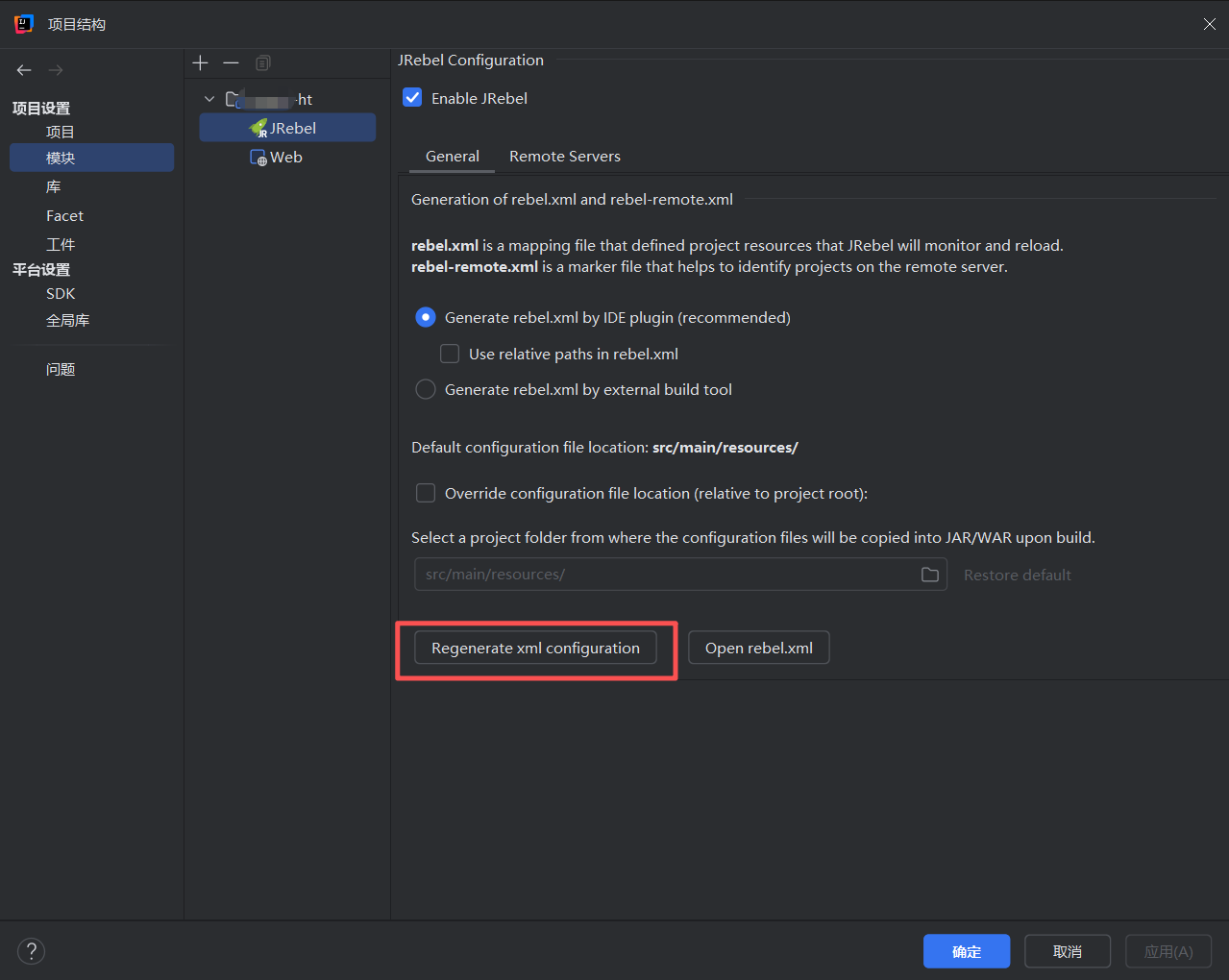Cancel with 取消 button
The width and height of the screenshot is (1229, 980).
click(1068, 951)
